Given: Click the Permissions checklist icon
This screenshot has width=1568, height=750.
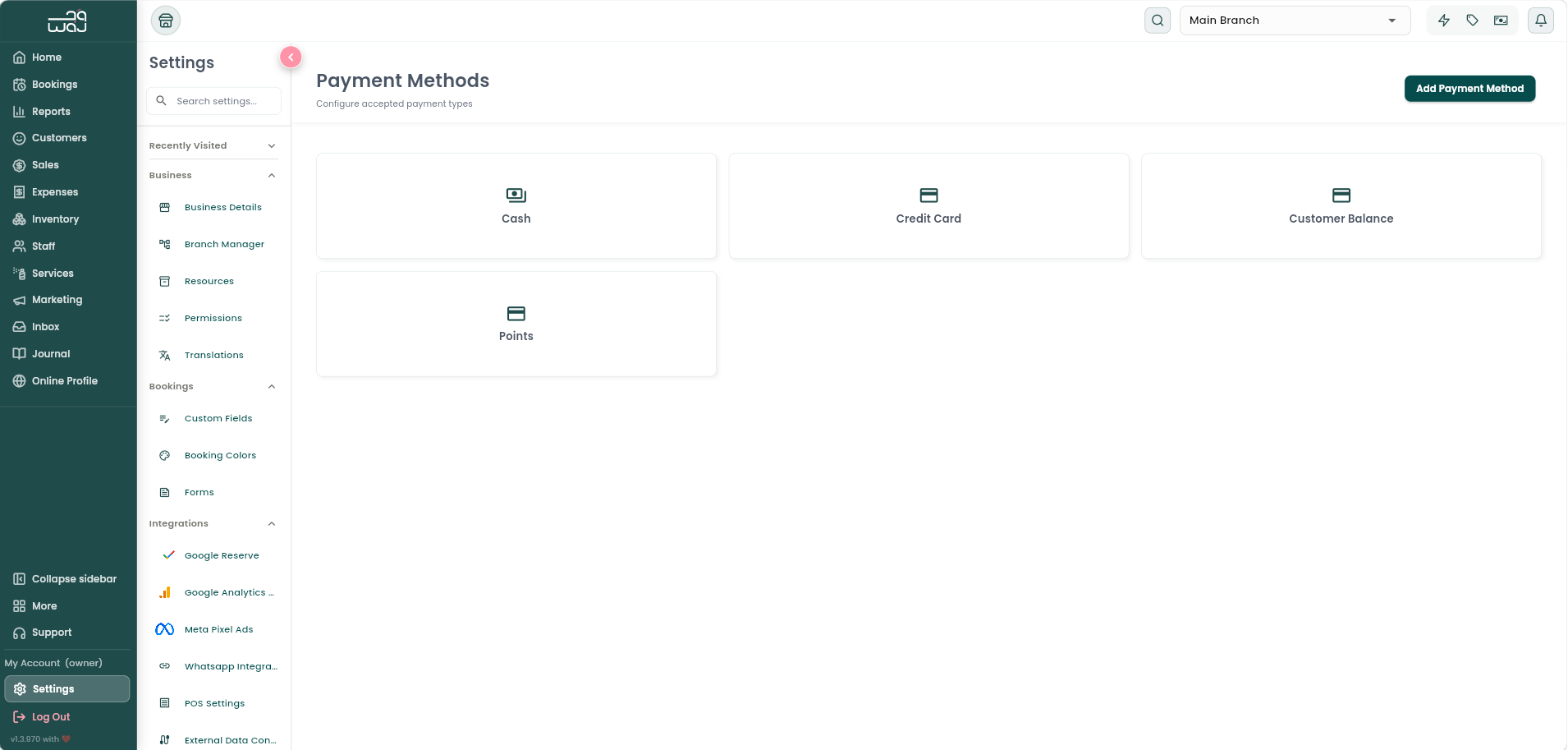Looking at the screenshot, I should (165, 318).
